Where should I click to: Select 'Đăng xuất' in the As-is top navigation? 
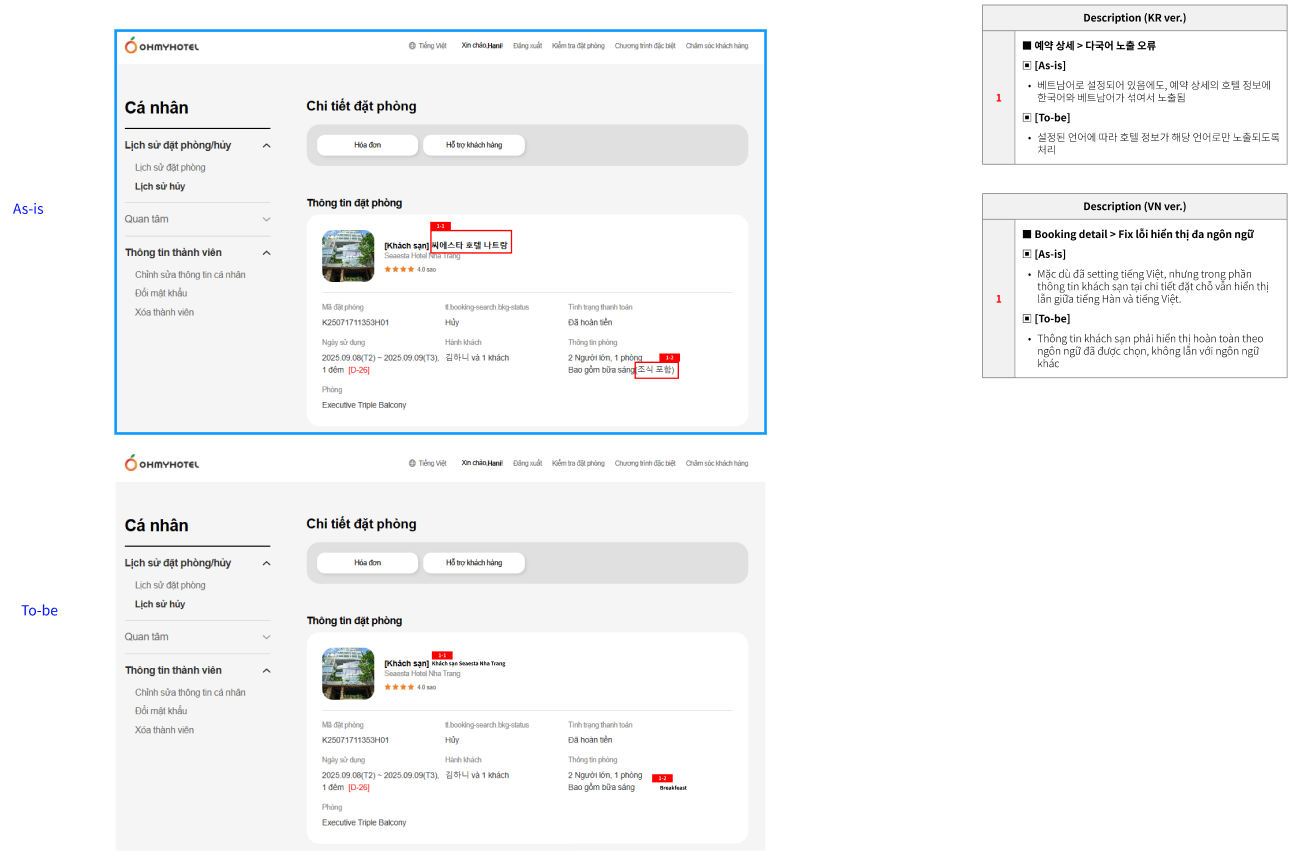tap(527, 46)
